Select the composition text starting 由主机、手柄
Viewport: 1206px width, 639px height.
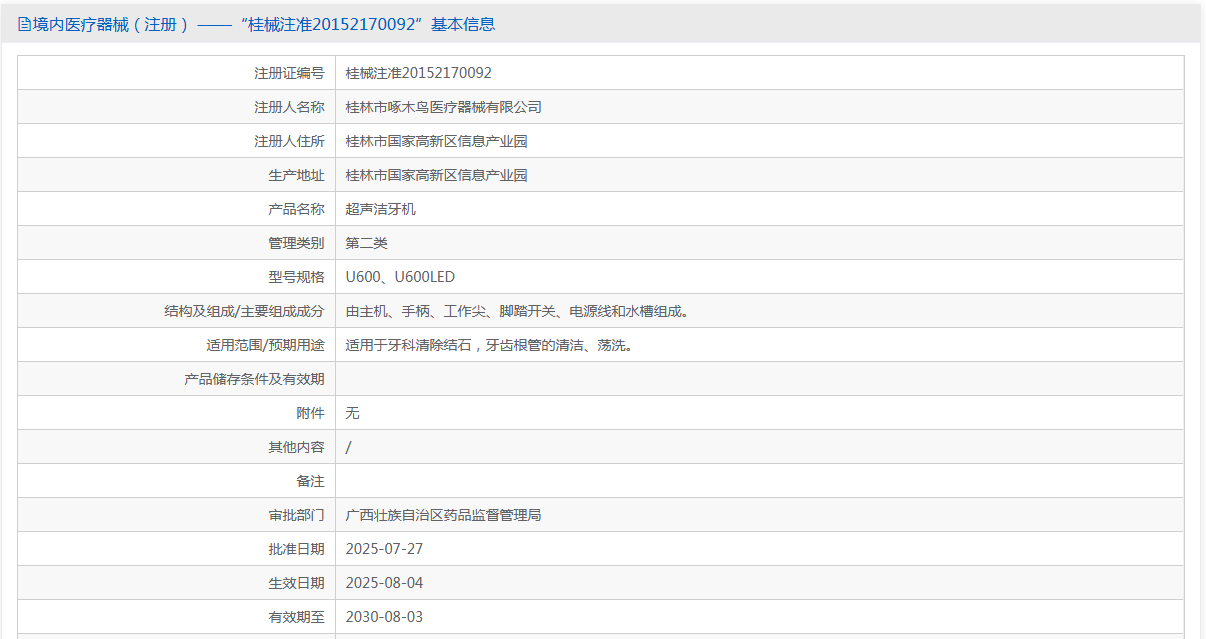(x=518, y=311)
